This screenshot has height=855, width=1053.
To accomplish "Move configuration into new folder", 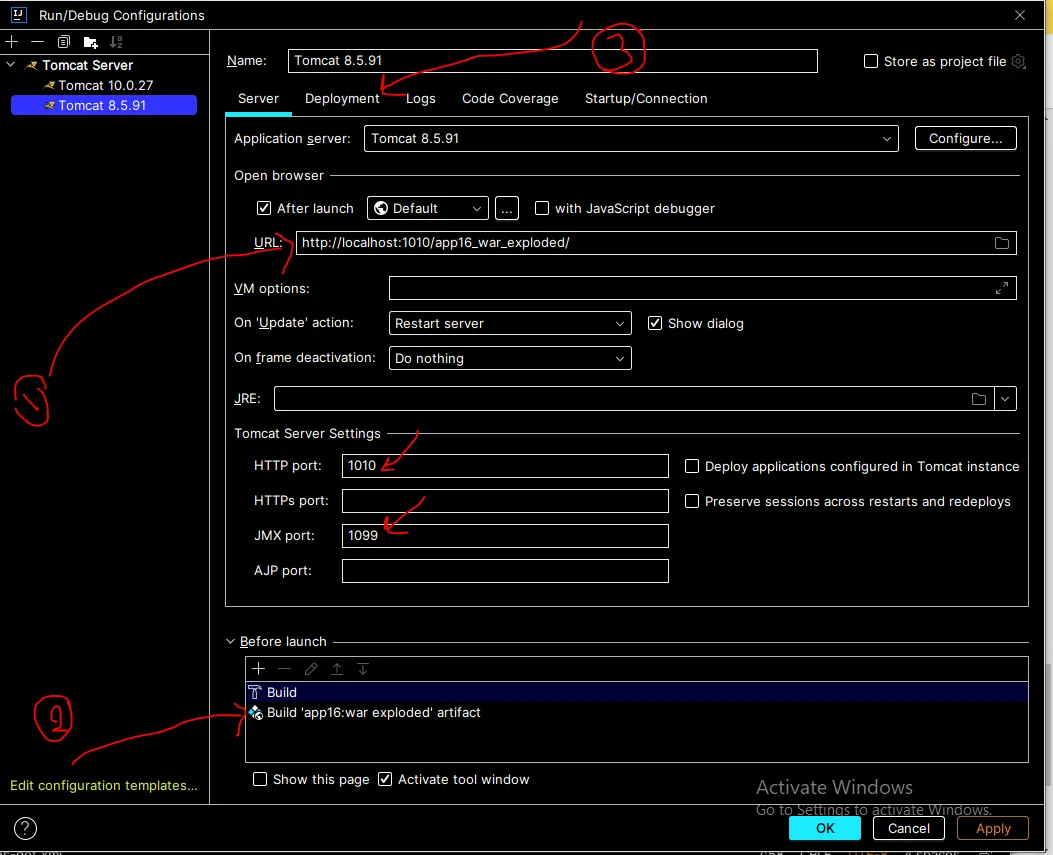I will coord(90,42).
